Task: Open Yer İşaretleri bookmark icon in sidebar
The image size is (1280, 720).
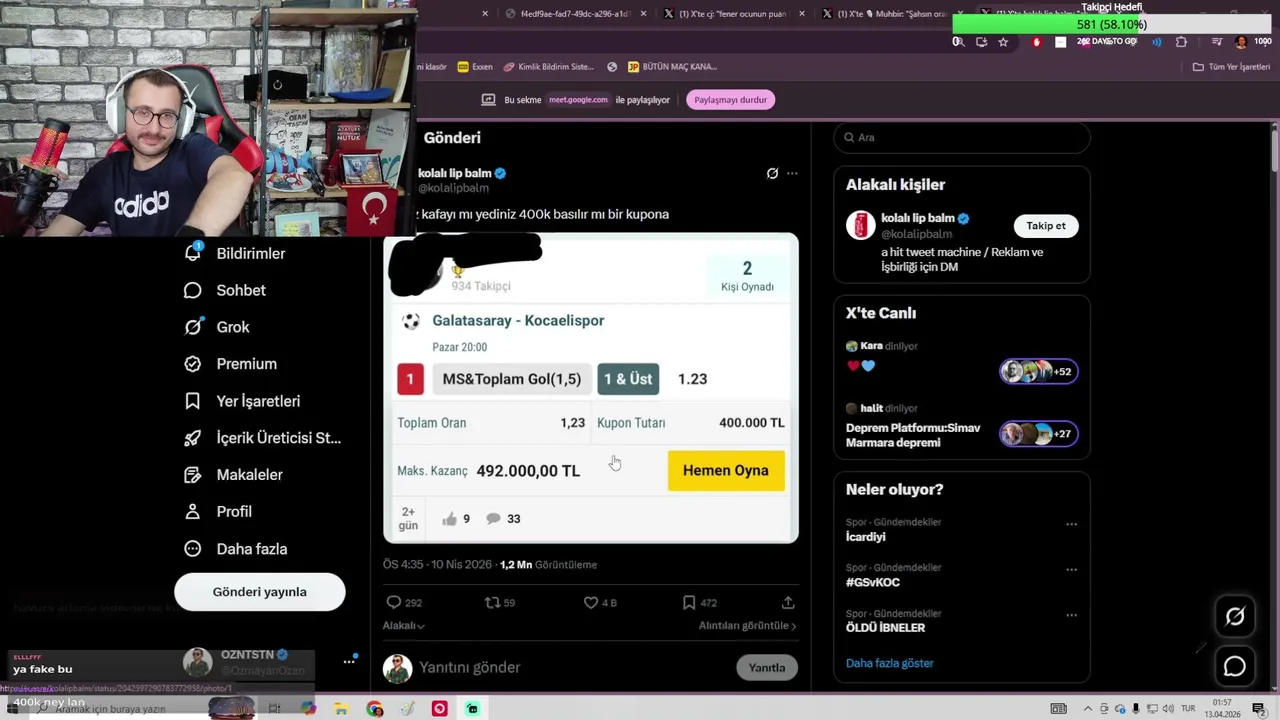Action: pyautogui.click(x=193, y=401)
